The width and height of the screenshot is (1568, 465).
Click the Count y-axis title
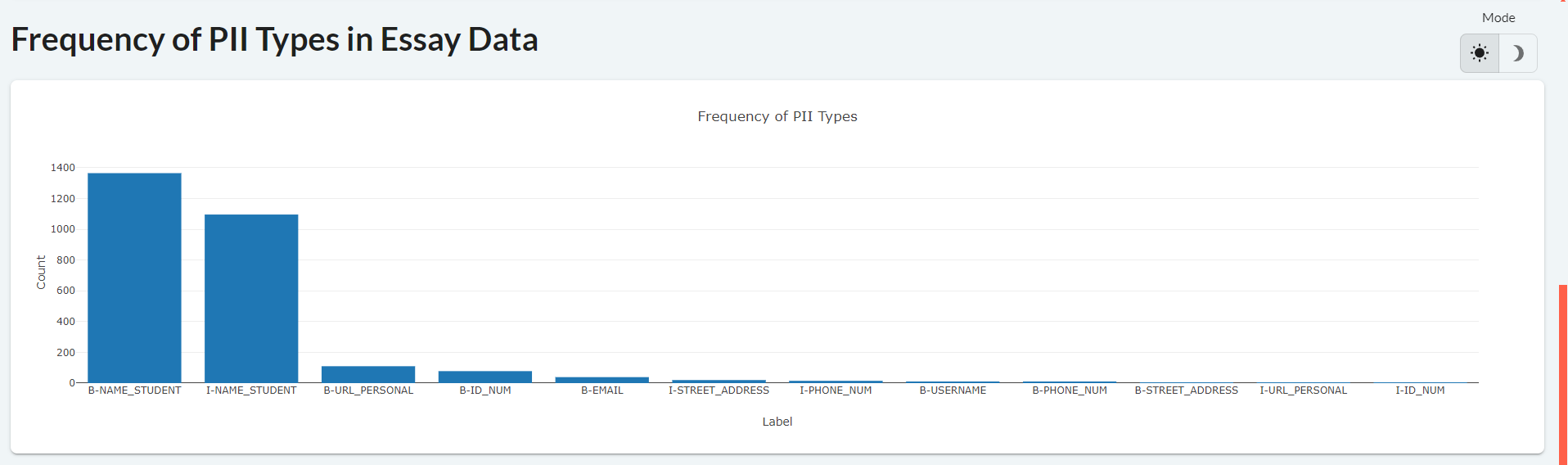(x=41, y=272)
